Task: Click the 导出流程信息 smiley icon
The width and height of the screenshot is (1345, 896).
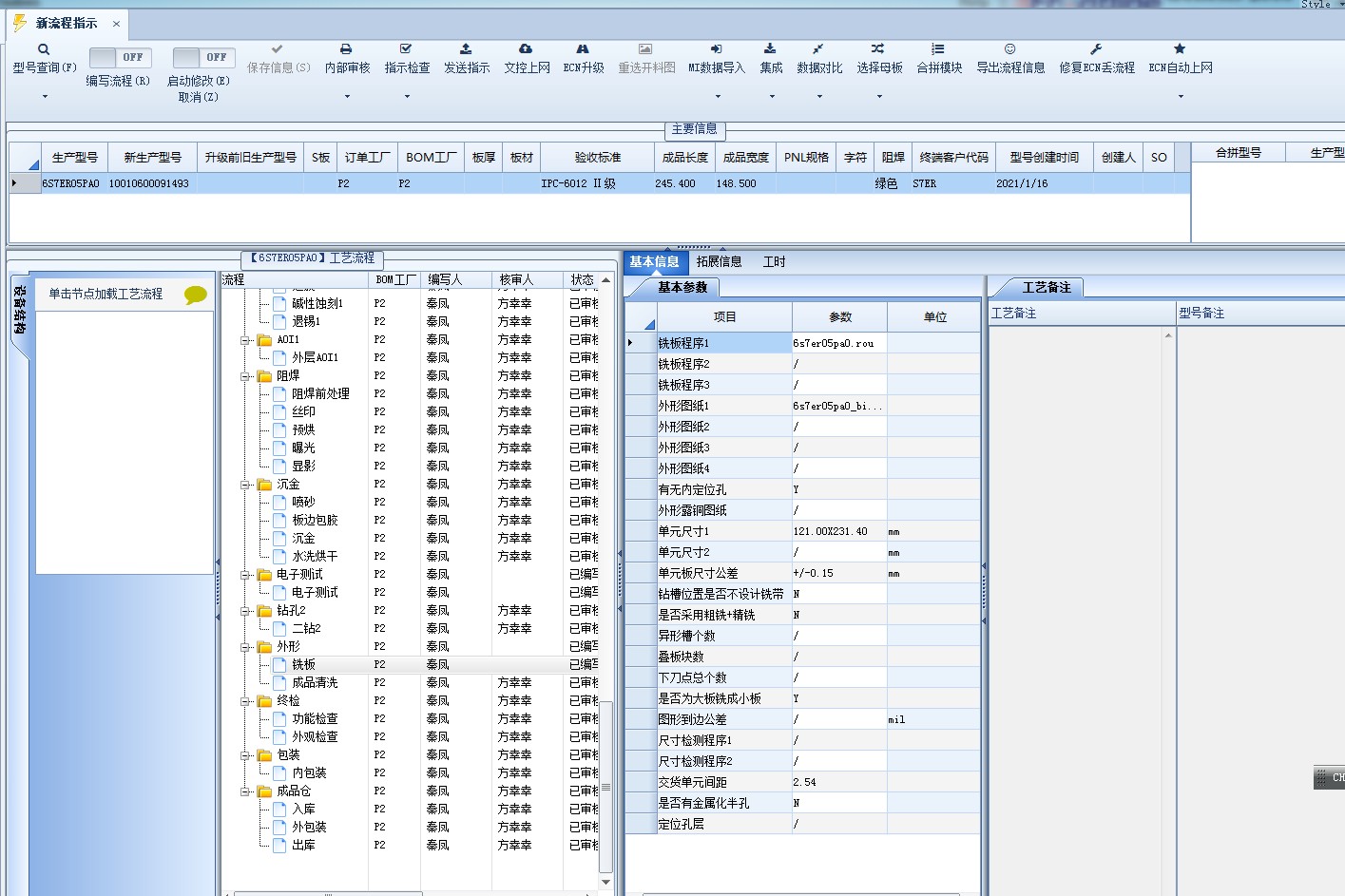Action: pos(1009,48)
